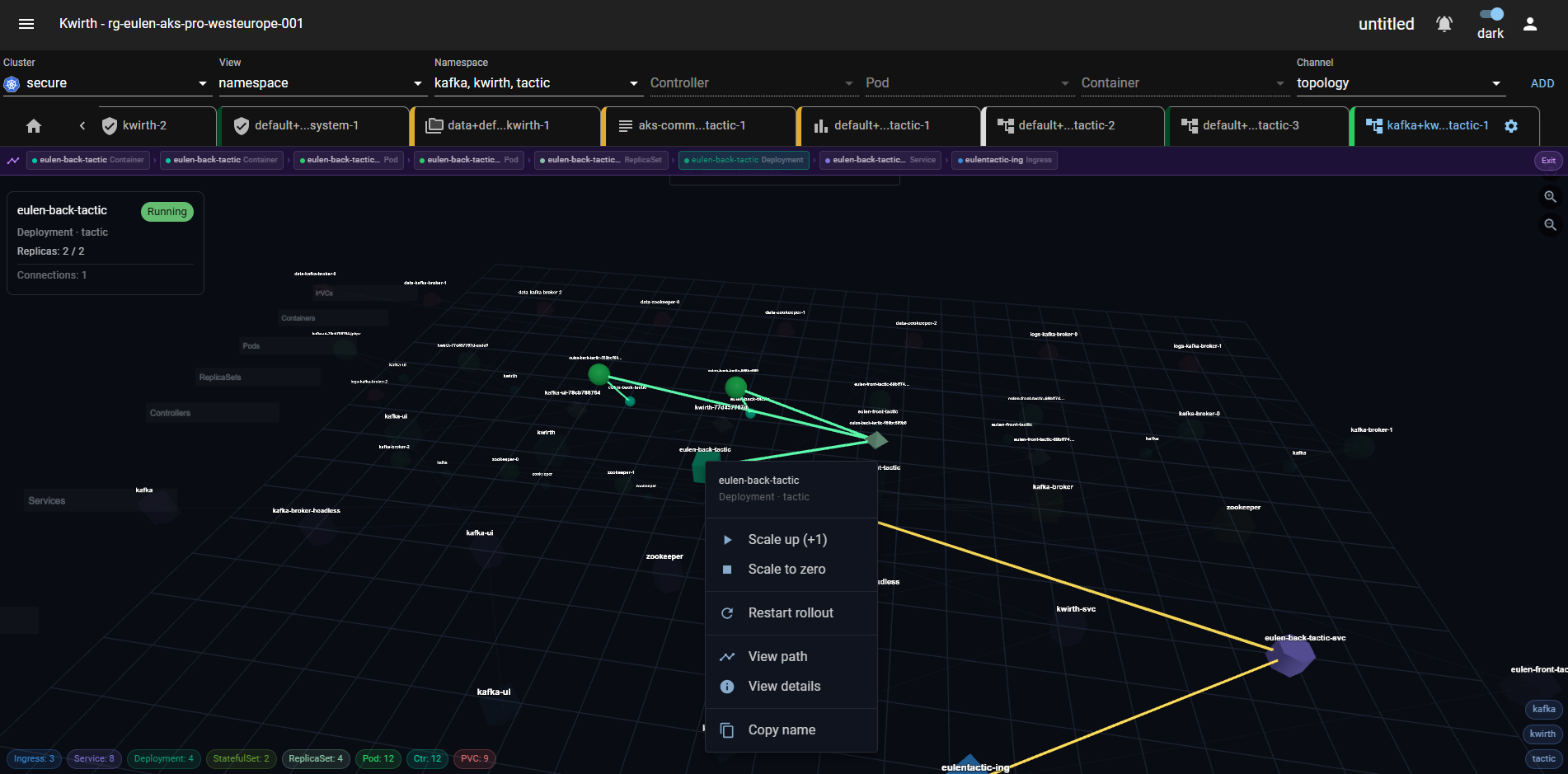Click the 'Replicas: 2 / 2' text

[x=51, y=251]
